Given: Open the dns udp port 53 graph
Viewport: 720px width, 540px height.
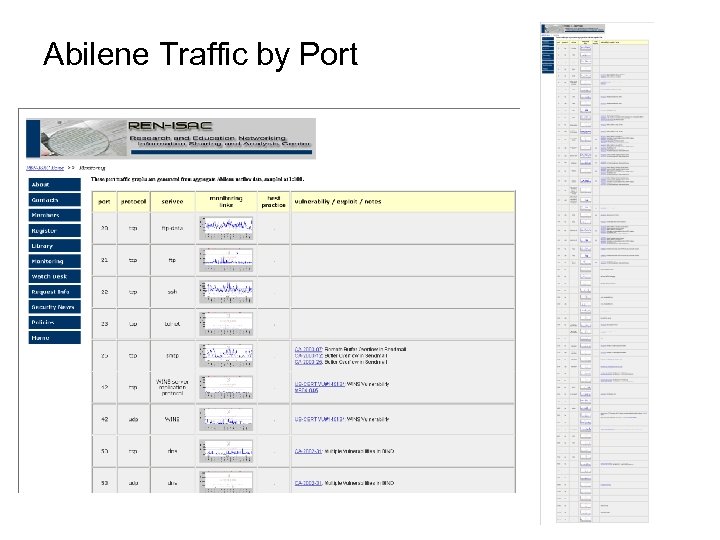Looking at the screenshot, I should tap(226, 482).
